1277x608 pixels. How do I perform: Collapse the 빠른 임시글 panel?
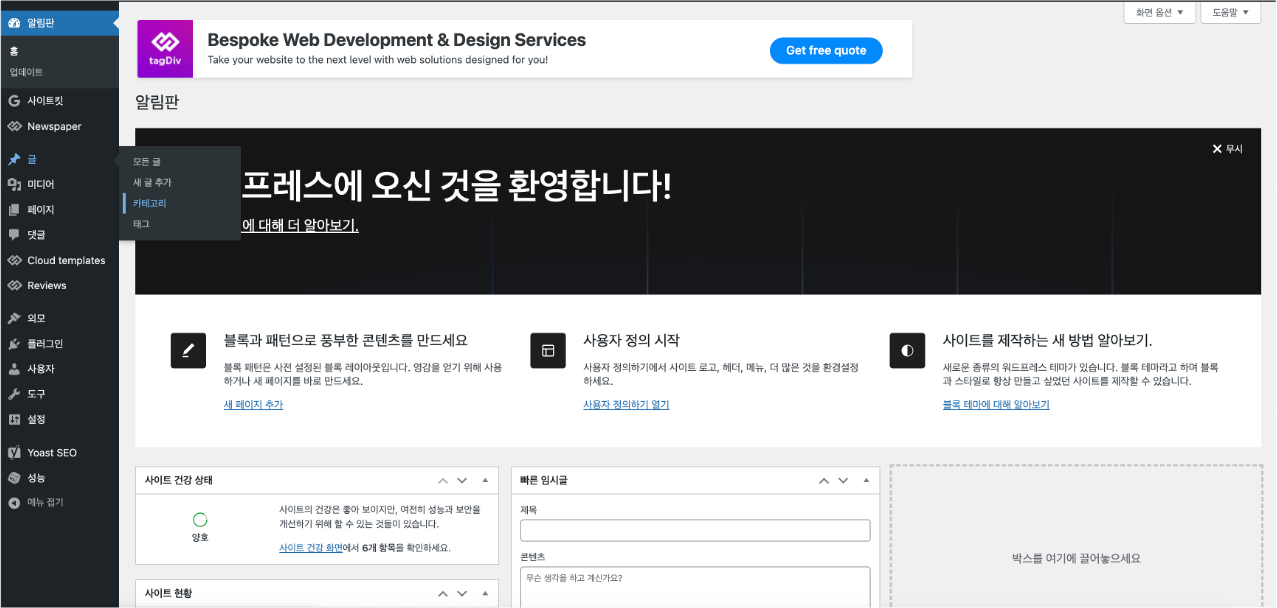tap(866, 481)
